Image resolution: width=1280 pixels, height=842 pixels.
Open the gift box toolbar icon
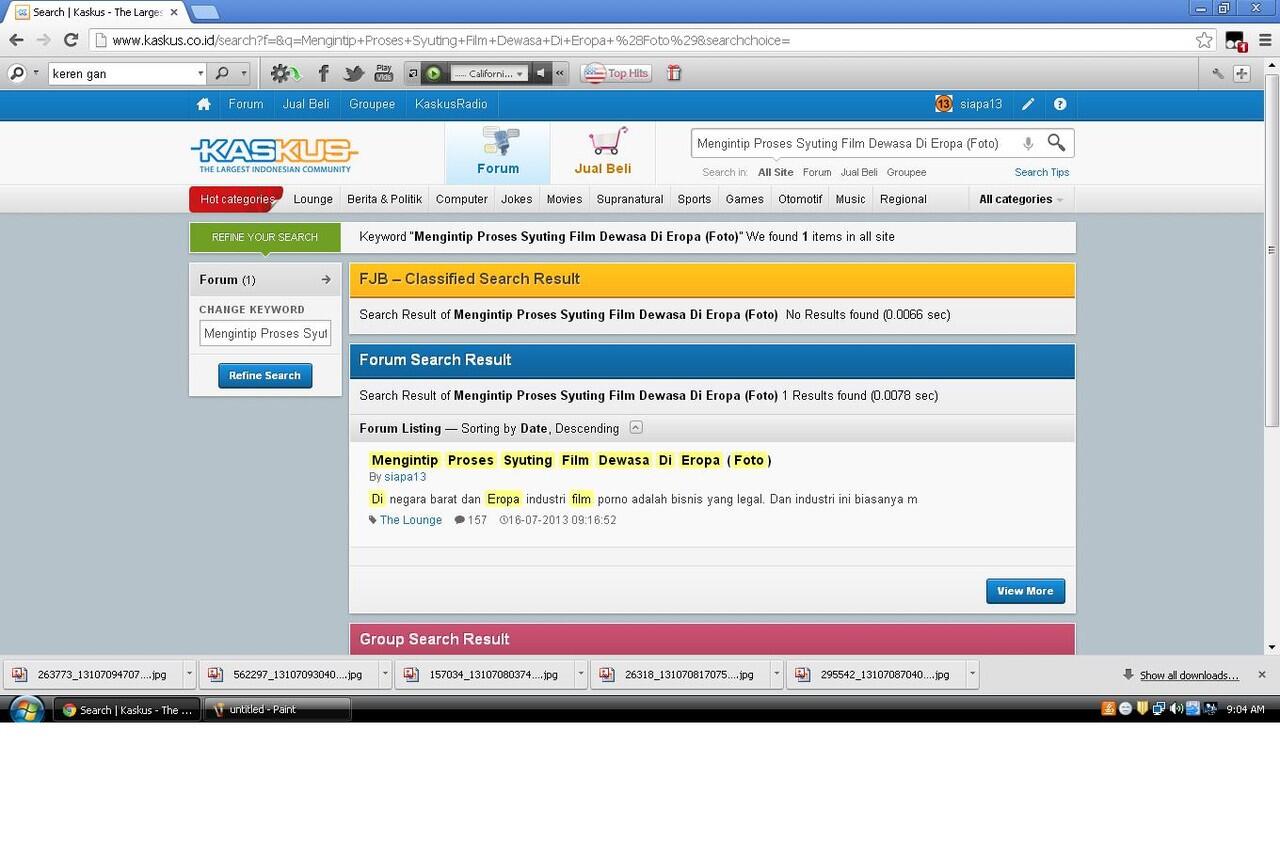point(674,73)
